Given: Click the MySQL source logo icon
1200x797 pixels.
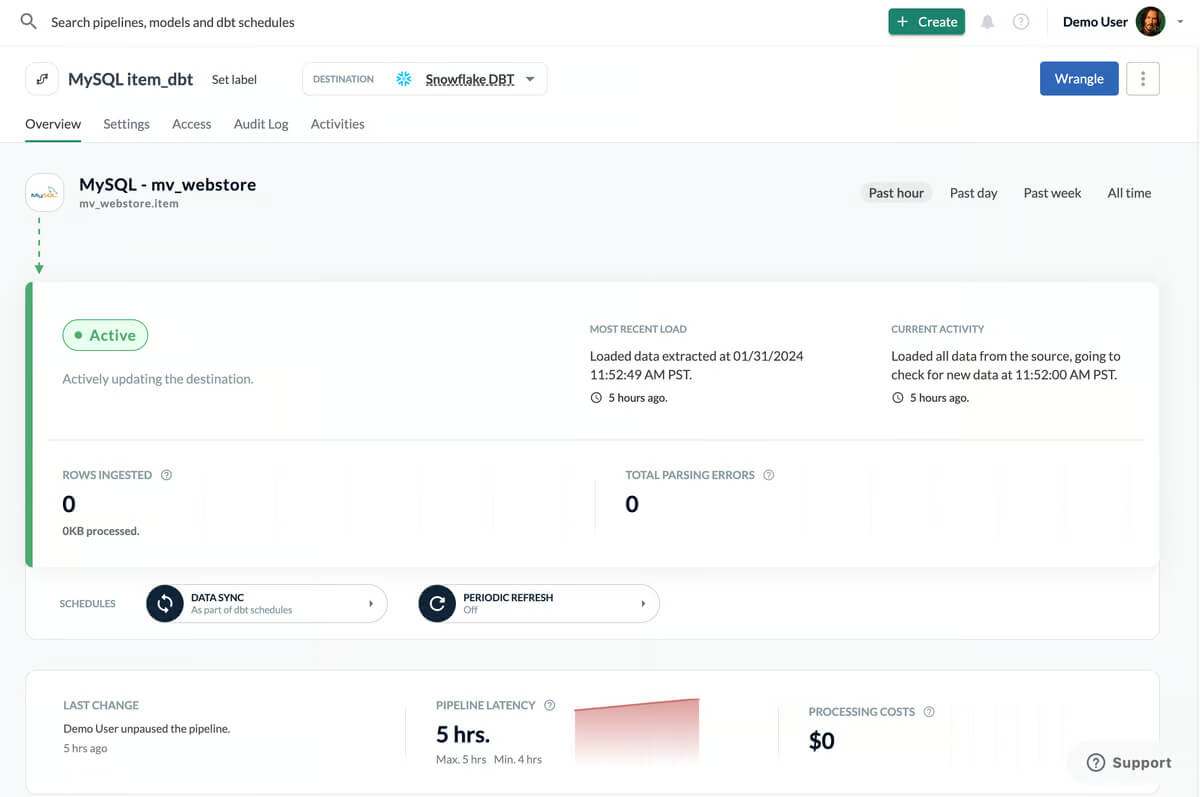Looking at the screenshot, I should click(x=45, y=193).
